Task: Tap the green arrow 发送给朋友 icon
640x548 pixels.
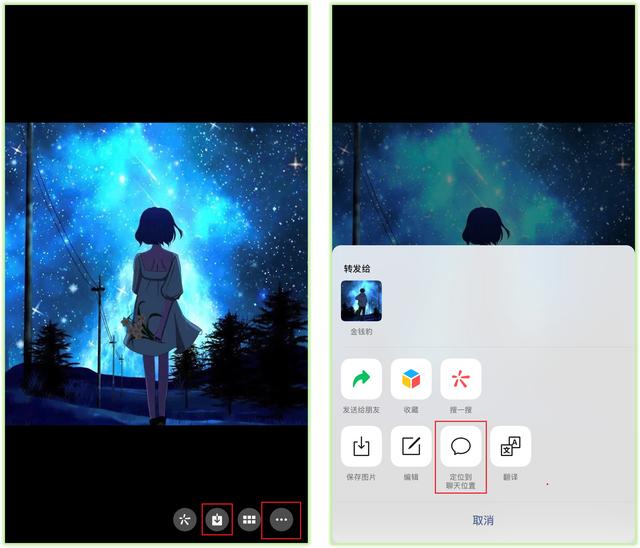Action: click(361, 379)
